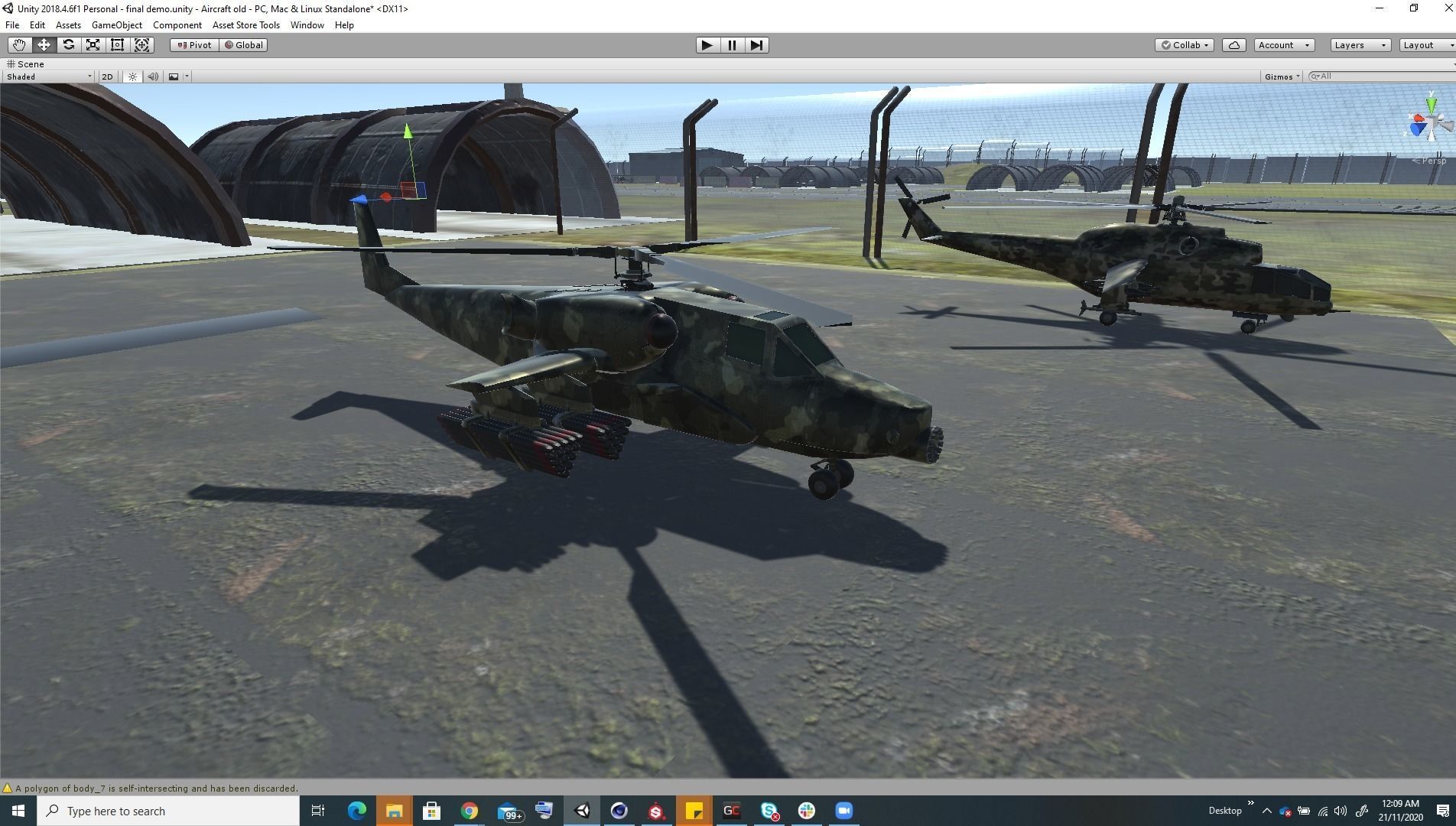Open File Explorer from the taskbar
Image resolution: width=1456 pixels, height=826 pixels.
tap(395, 811)
